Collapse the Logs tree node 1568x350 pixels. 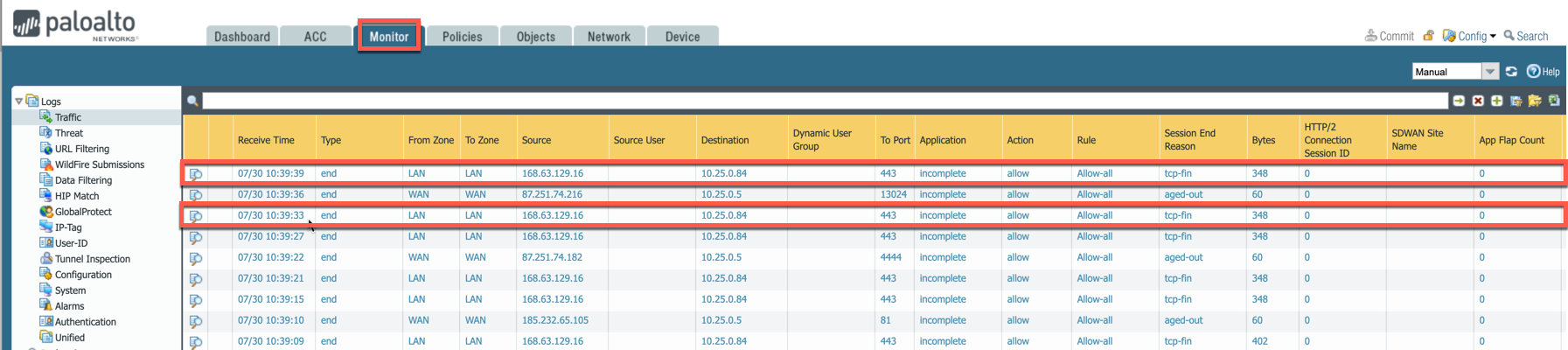[18, 101]
